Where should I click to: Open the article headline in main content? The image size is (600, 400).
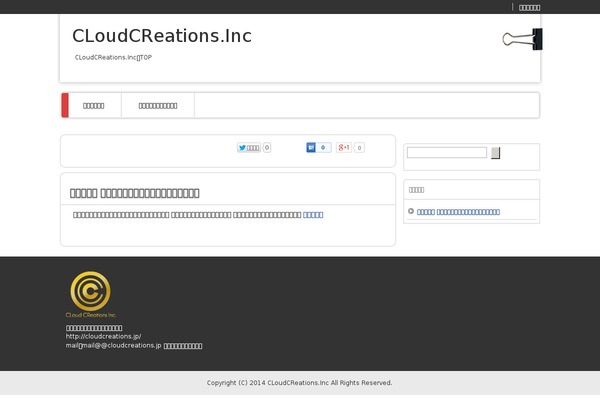(x=134, y=193)
